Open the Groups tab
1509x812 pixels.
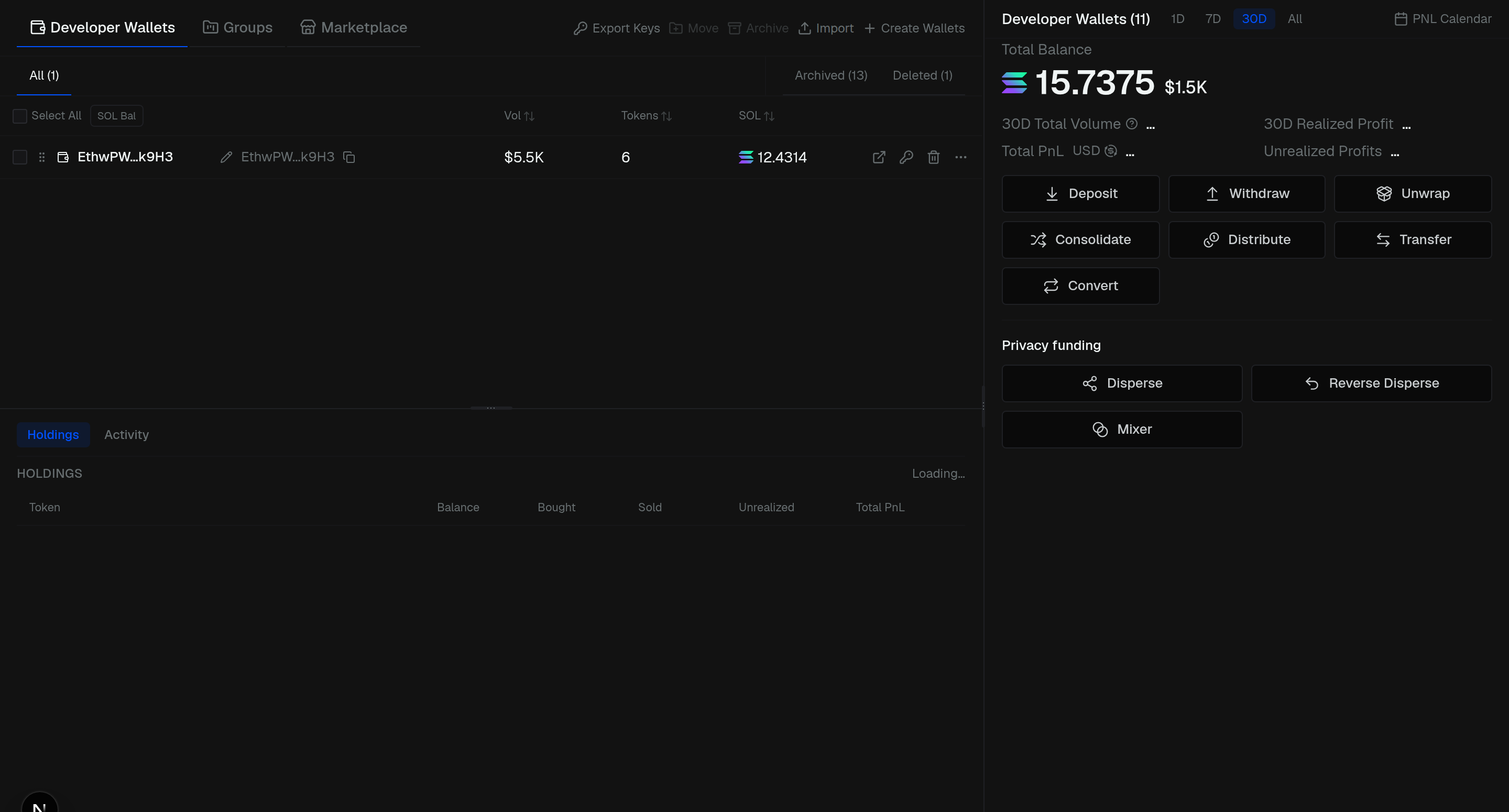237,28
